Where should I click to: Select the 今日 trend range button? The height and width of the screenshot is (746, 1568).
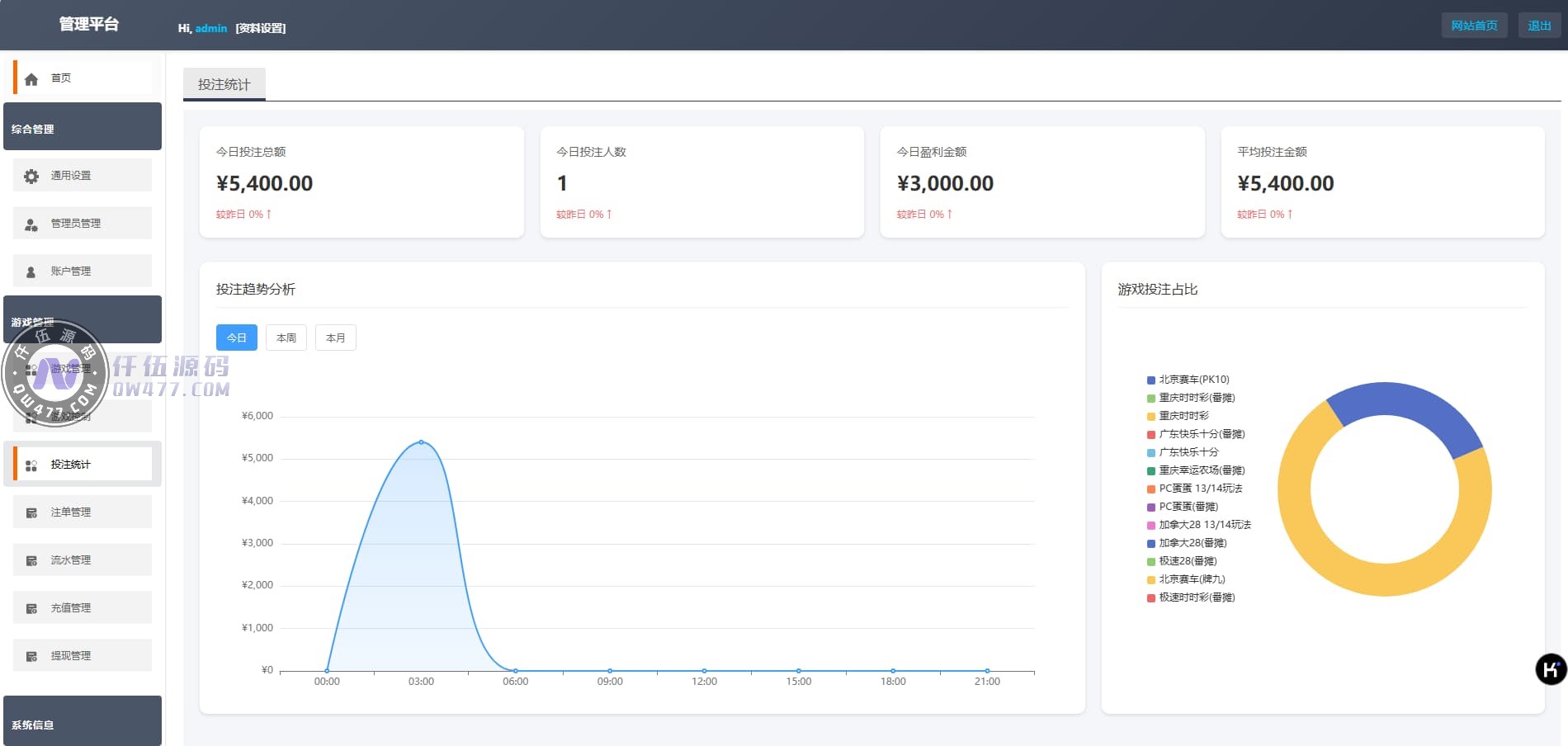[x=237, y=338]
